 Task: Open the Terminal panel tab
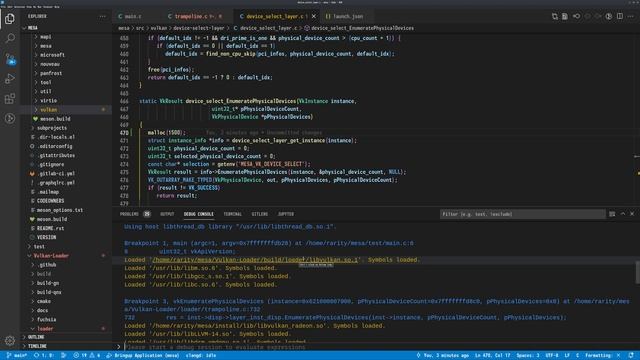point(233,214)
